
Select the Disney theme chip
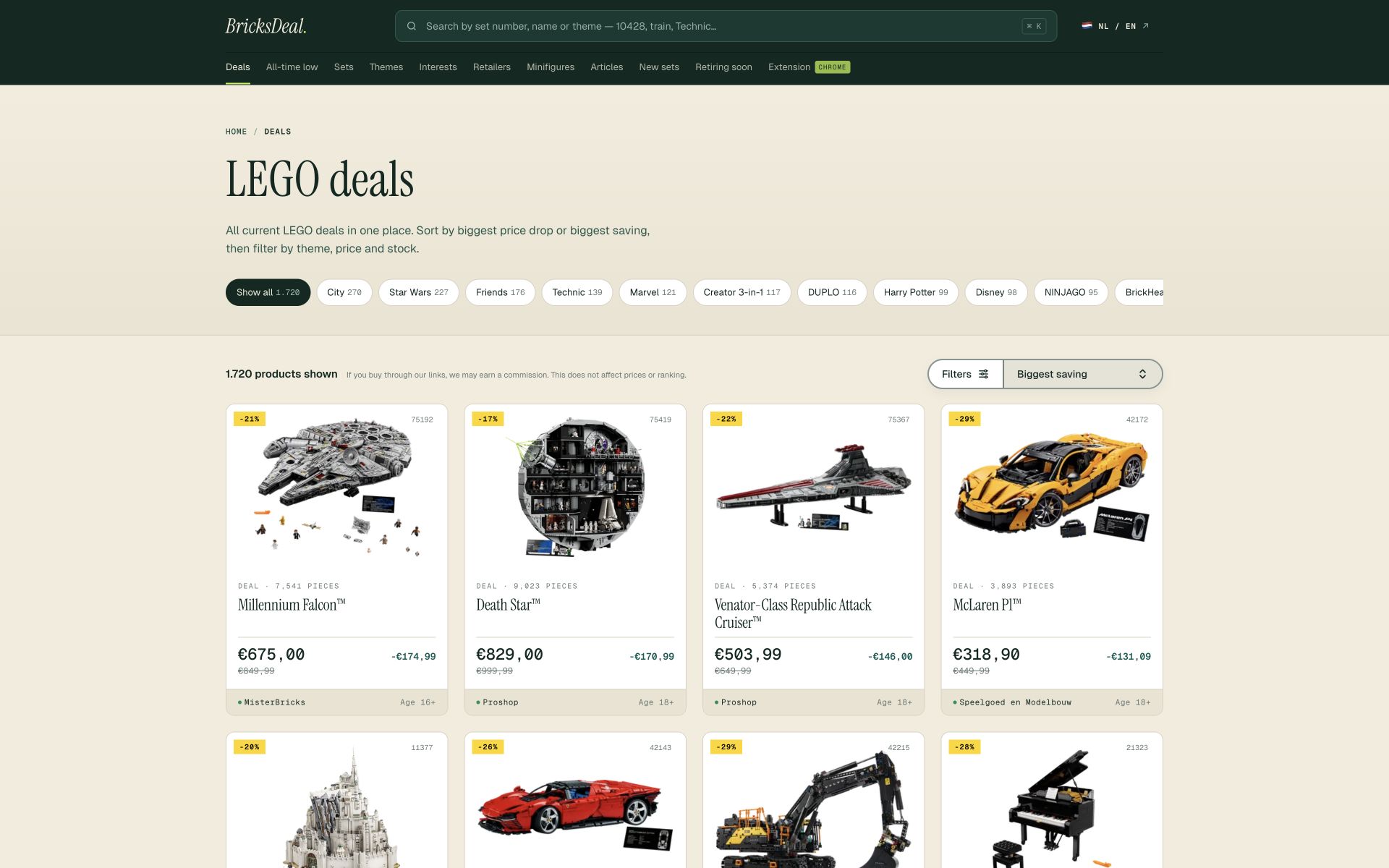(996, 292)
